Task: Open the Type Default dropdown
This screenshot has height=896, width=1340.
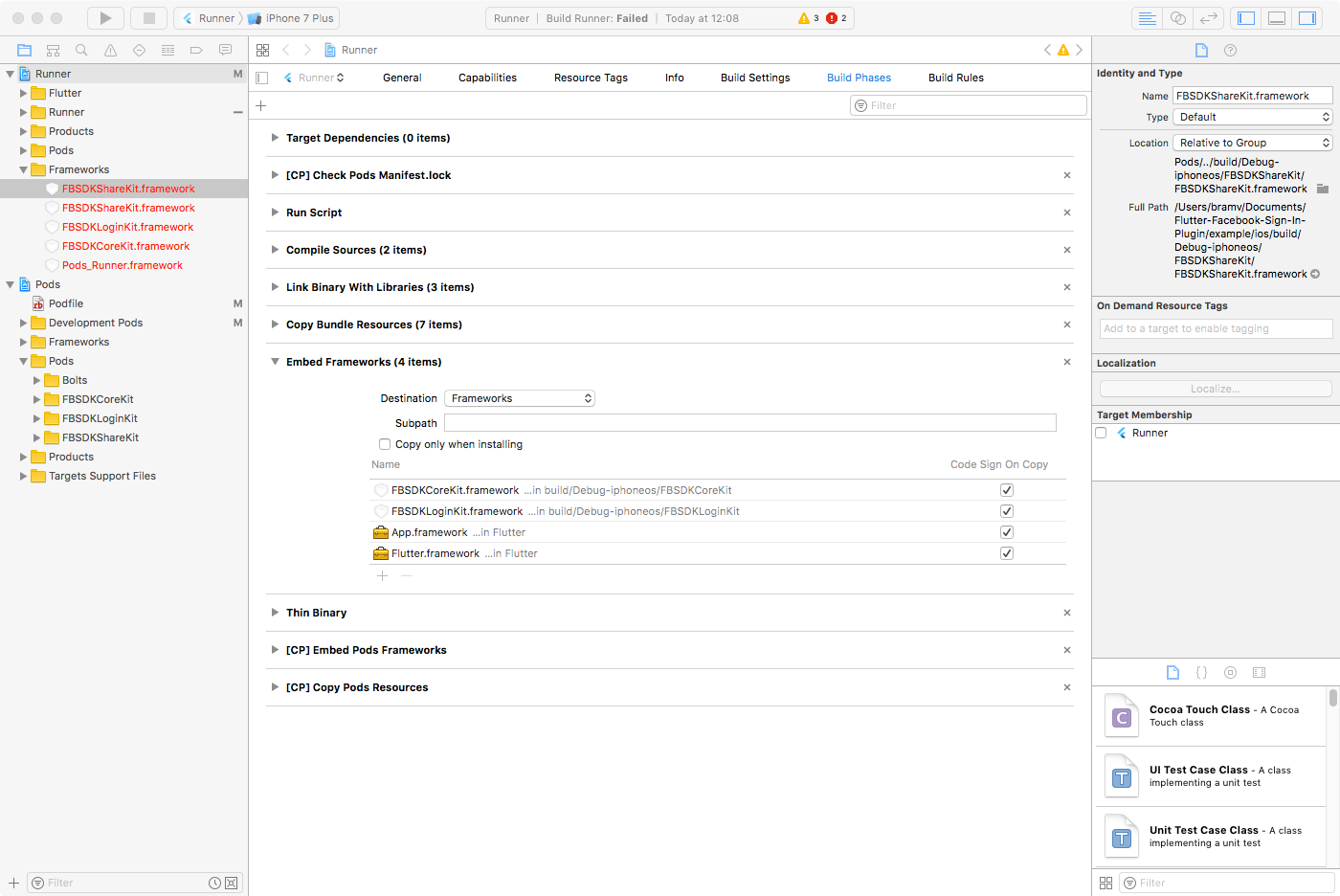Action: (x=1252, y=117)
